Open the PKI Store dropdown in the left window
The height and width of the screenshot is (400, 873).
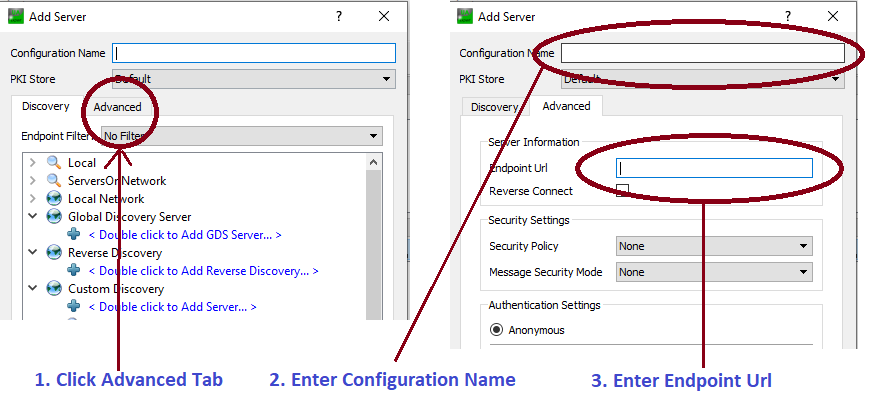point(254,79)
